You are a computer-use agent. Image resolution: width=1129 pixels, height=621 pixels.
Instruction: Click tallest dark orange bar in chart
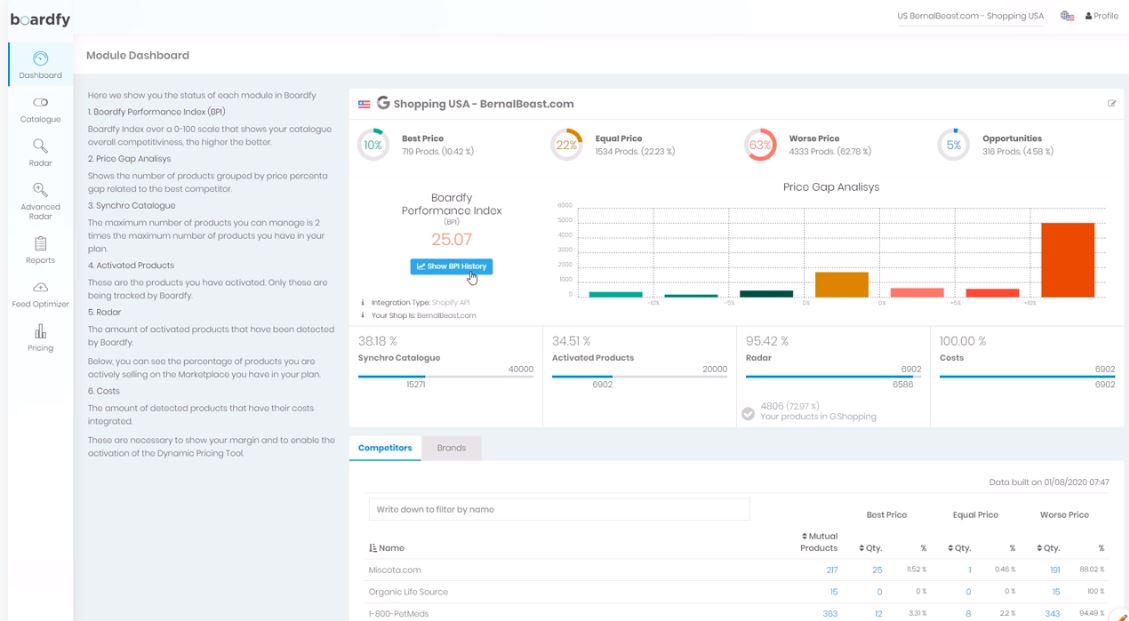pyautogui.click(x=1068, y=260)
